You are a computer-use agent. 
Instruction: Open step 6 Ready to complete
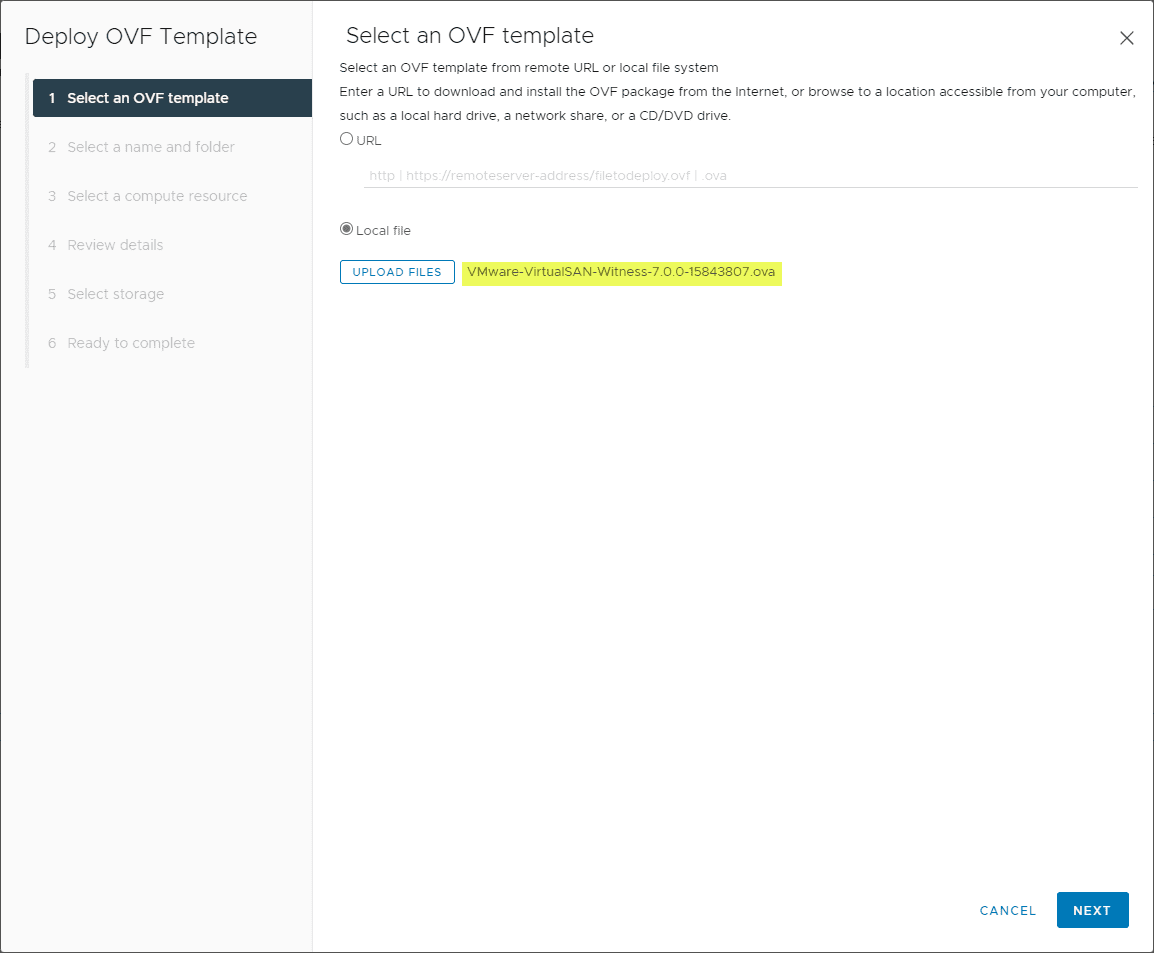click(x=130, y=343)
